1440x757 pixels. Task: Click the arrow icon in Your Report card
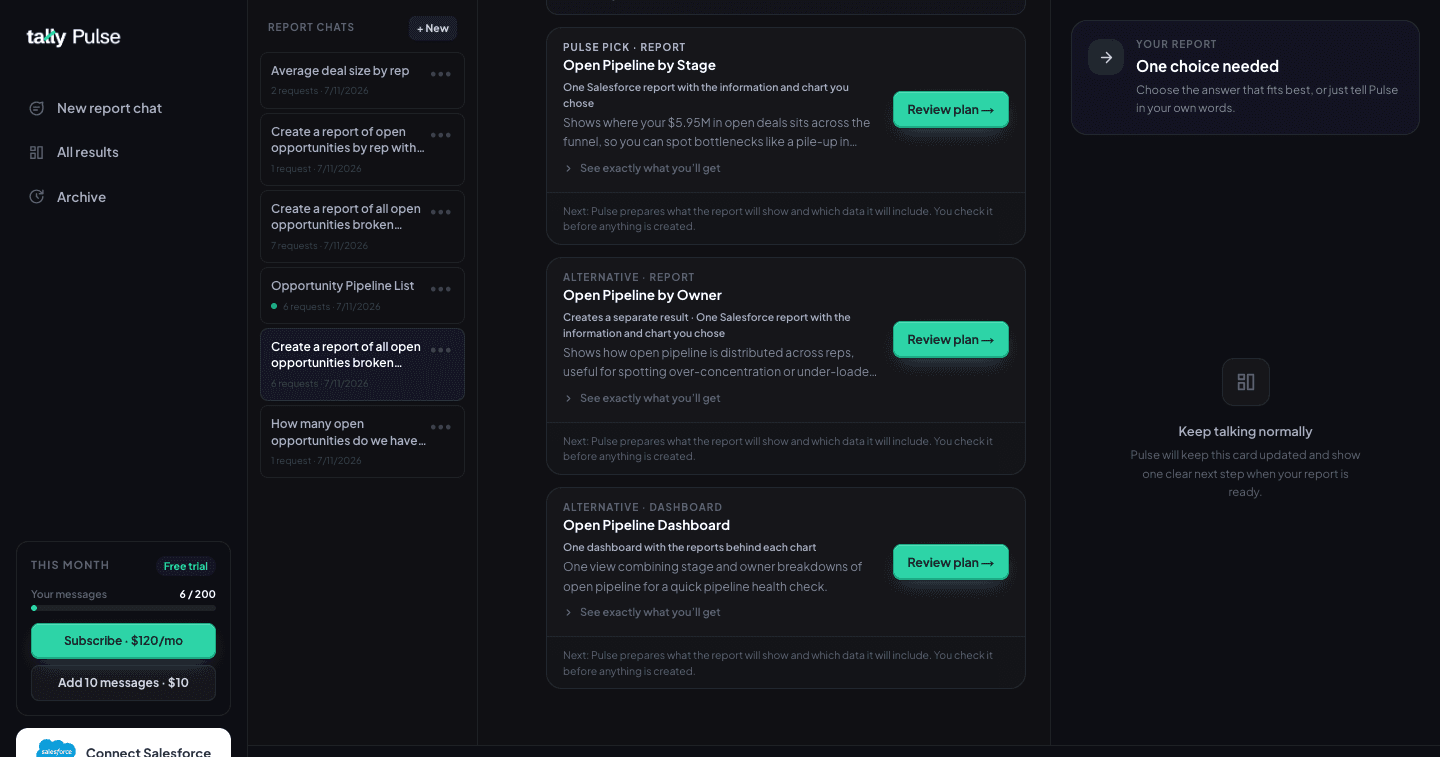(1106, 57)
